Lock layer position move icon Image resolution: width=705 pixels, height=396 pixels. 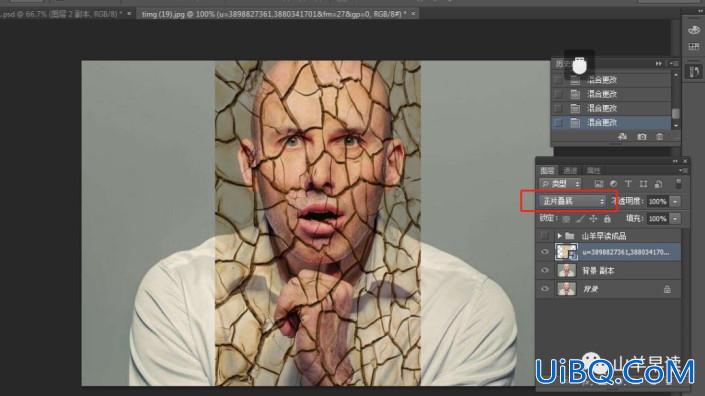pyautogui.click(x=593, y=219)
